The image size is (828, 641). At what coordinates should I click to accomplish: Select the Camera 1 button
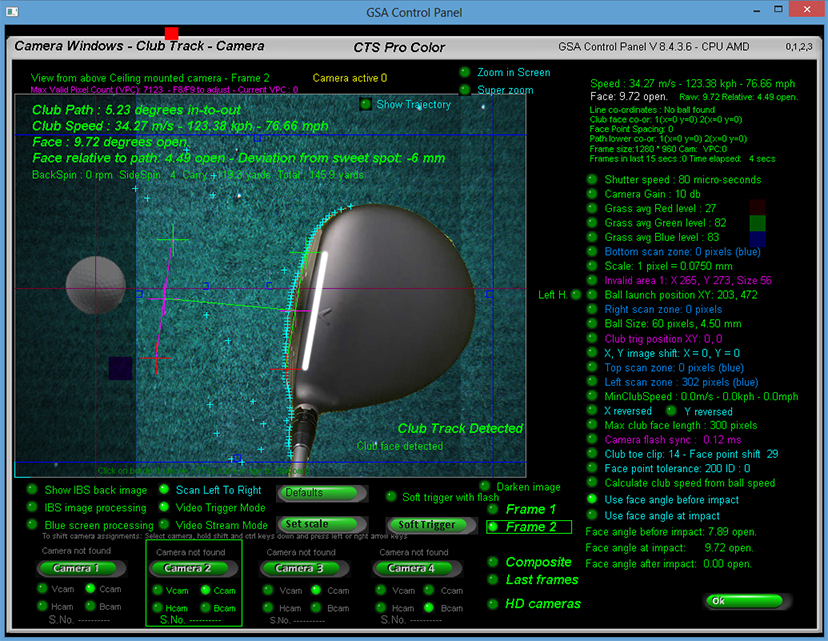[x=81, y=569]
